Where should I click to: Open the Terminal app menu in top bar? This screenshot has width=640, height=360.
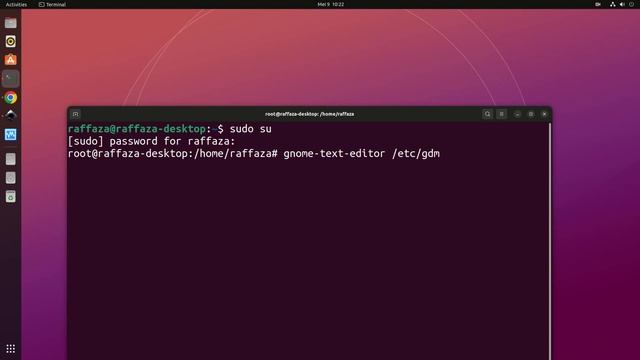[52, 4]
